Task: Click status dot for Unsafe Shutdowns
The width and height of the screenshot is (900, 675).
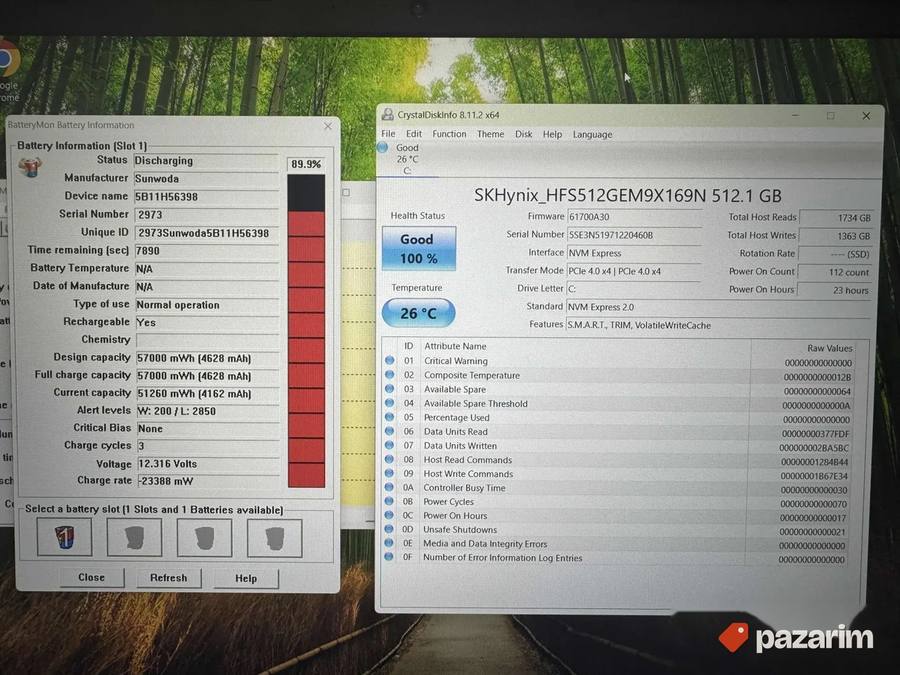Action: (390, 529)
